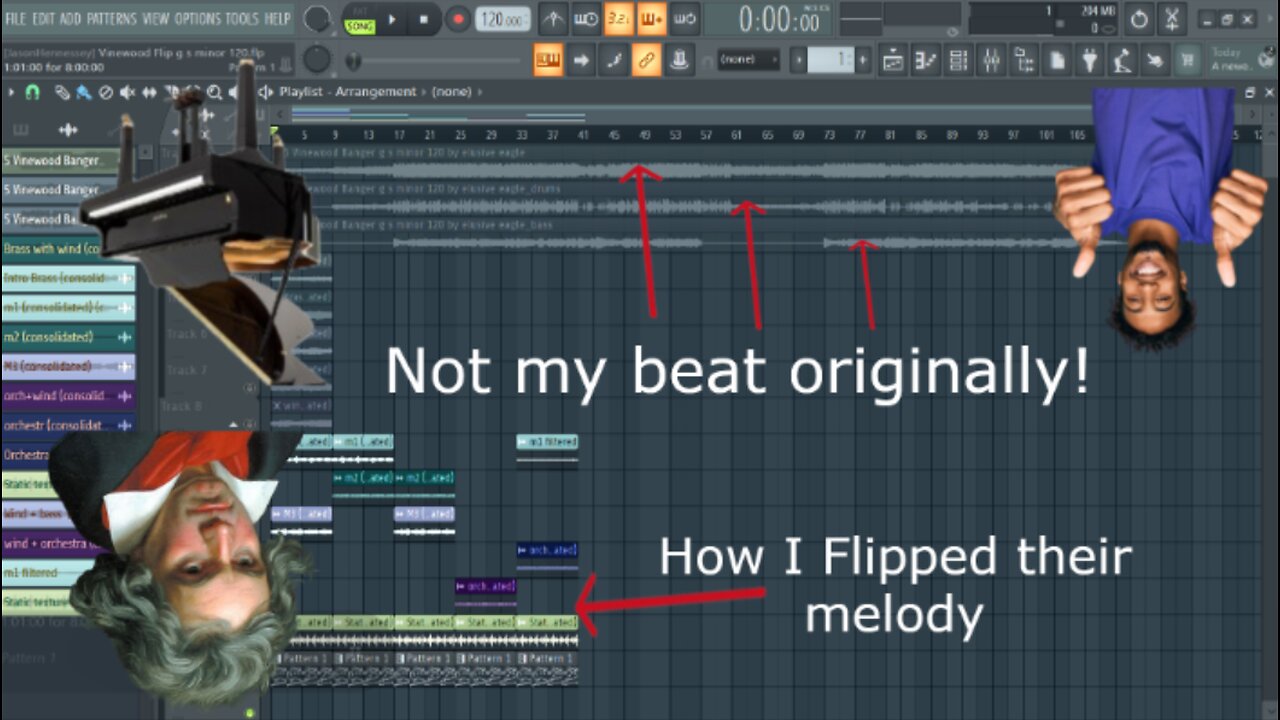1280x720 pixels.
Task: Open the tempo tapper icon
Action: click(1122, 60)
